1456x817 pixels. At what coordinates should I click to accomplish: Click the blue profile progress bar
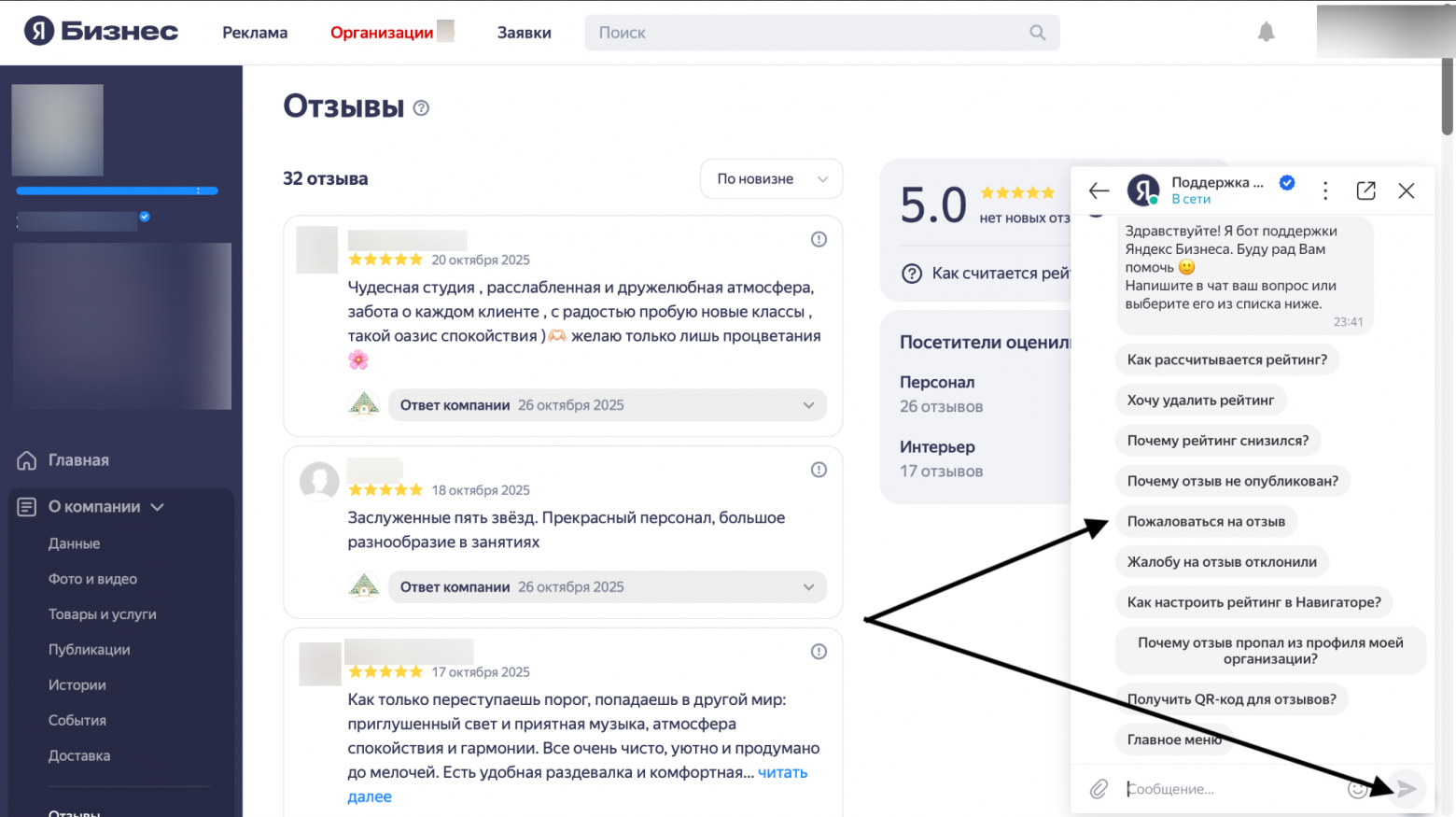coord(117,190)
